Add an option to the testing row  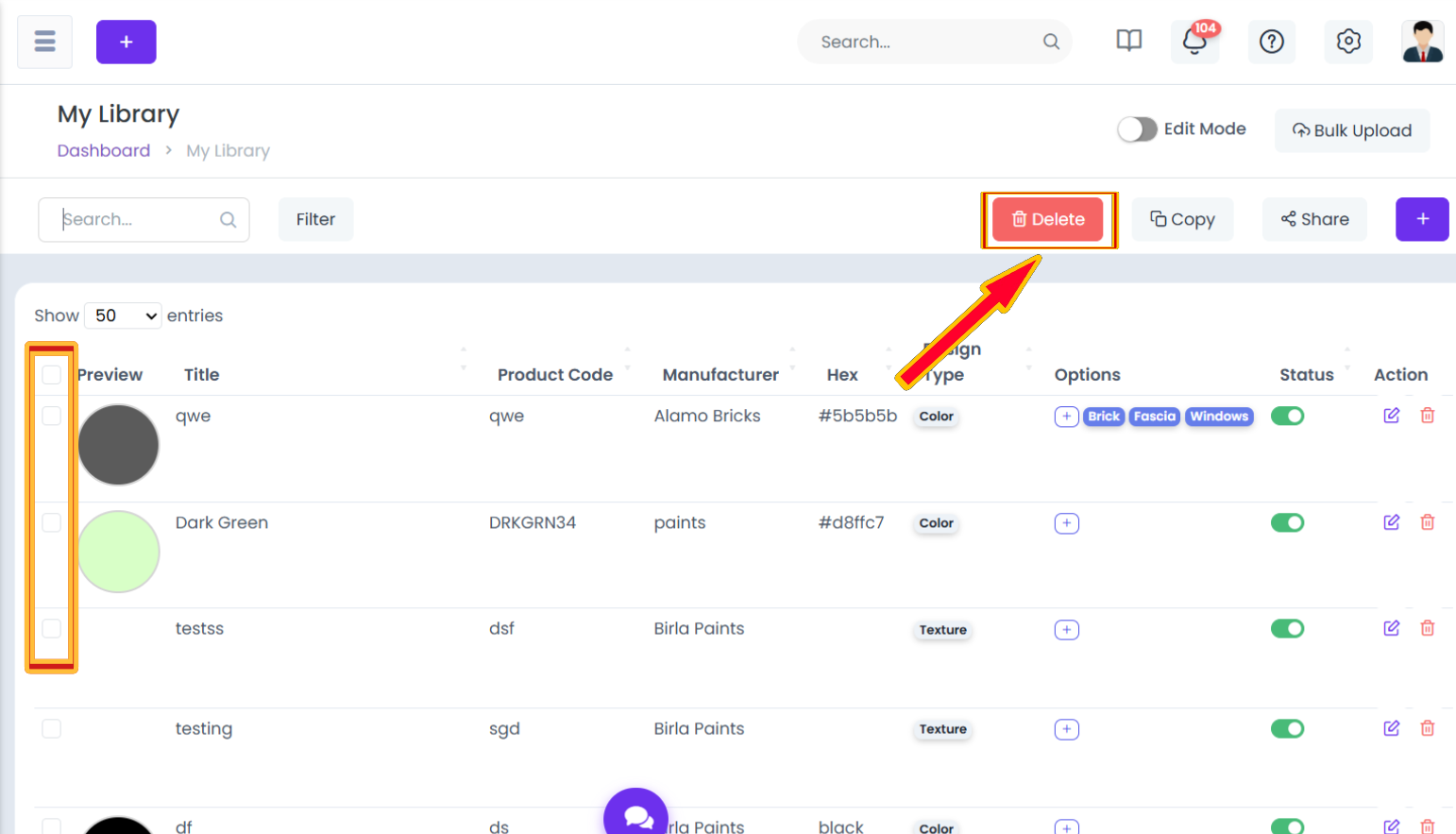pos(1067,729)
